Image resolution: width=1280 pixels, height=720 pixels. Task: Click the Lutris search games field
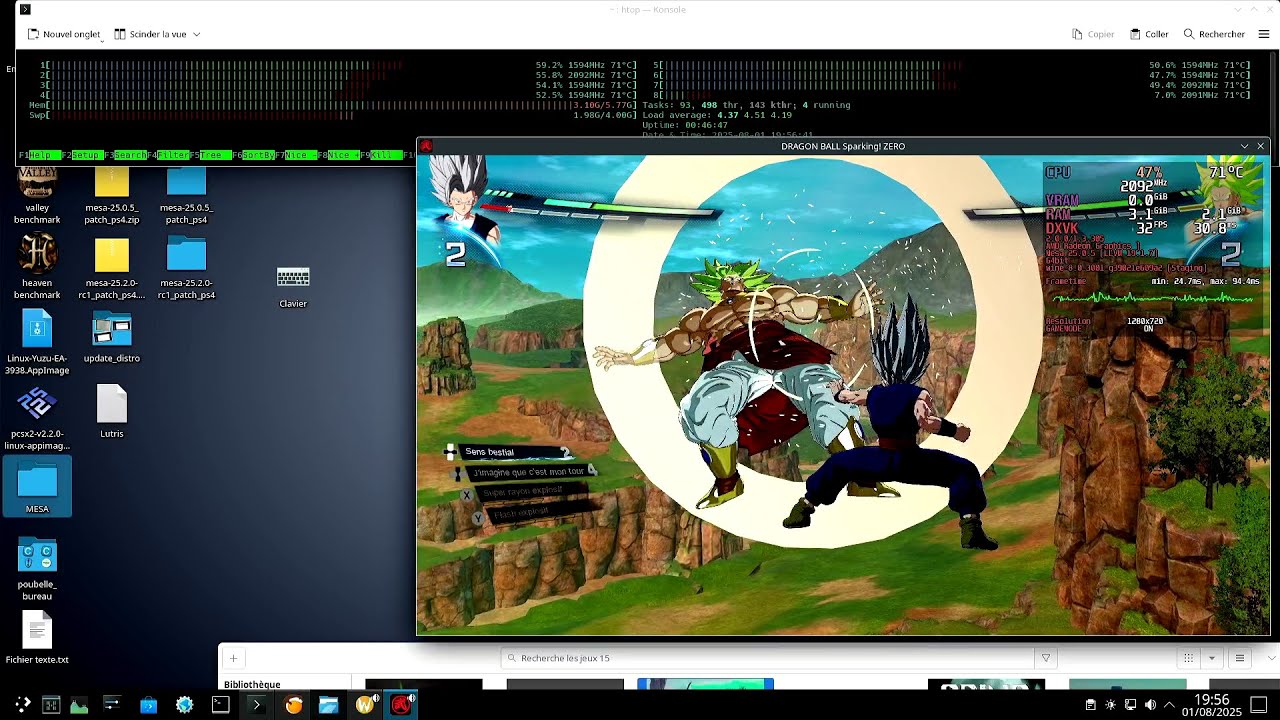pos(768,658)
